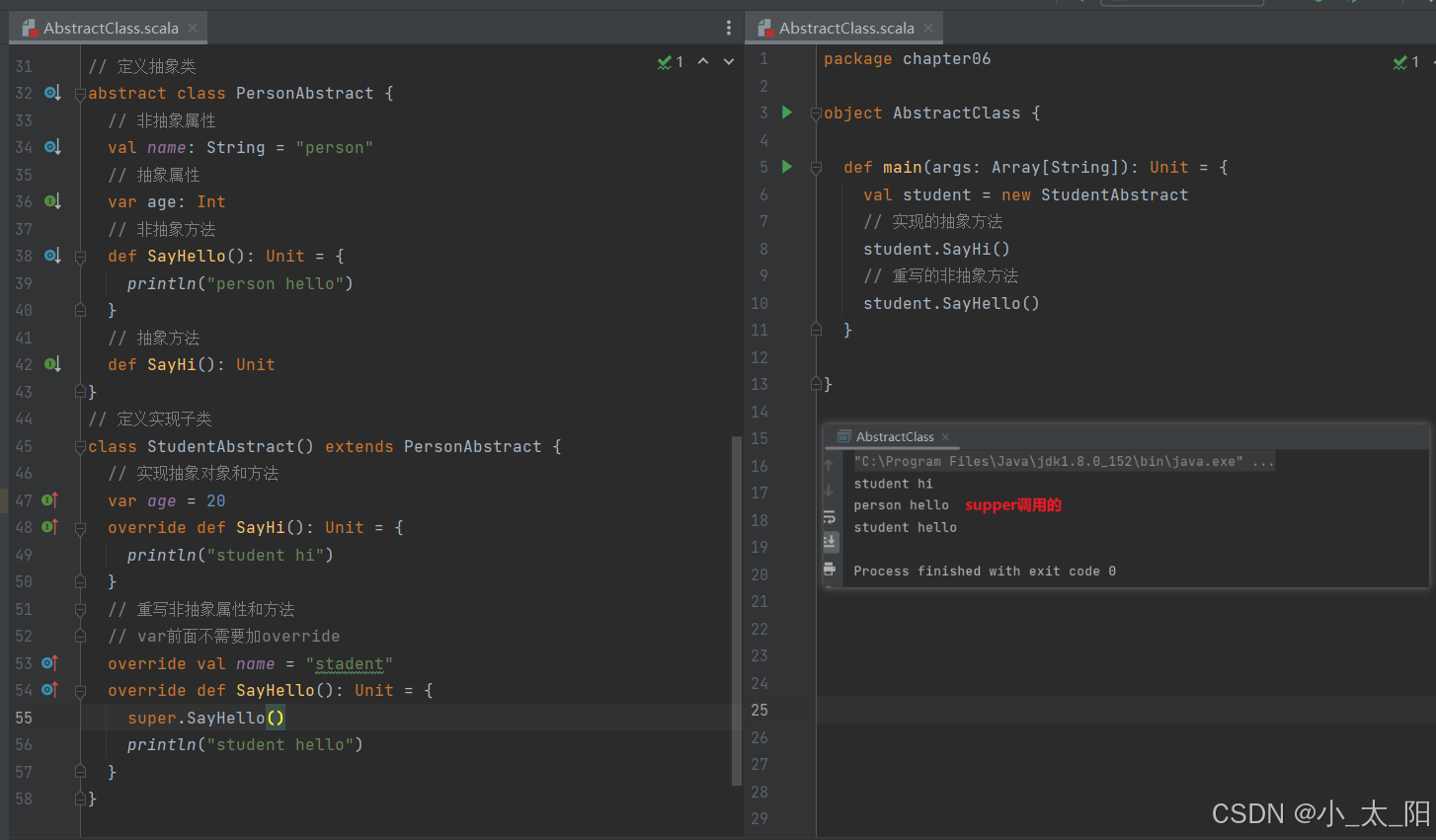Image resolution: width=1436 pixels, height=840 pixels.
Task: Click Scala file icon on right tab
Action: pyautogui.click(x=765, y=28)
